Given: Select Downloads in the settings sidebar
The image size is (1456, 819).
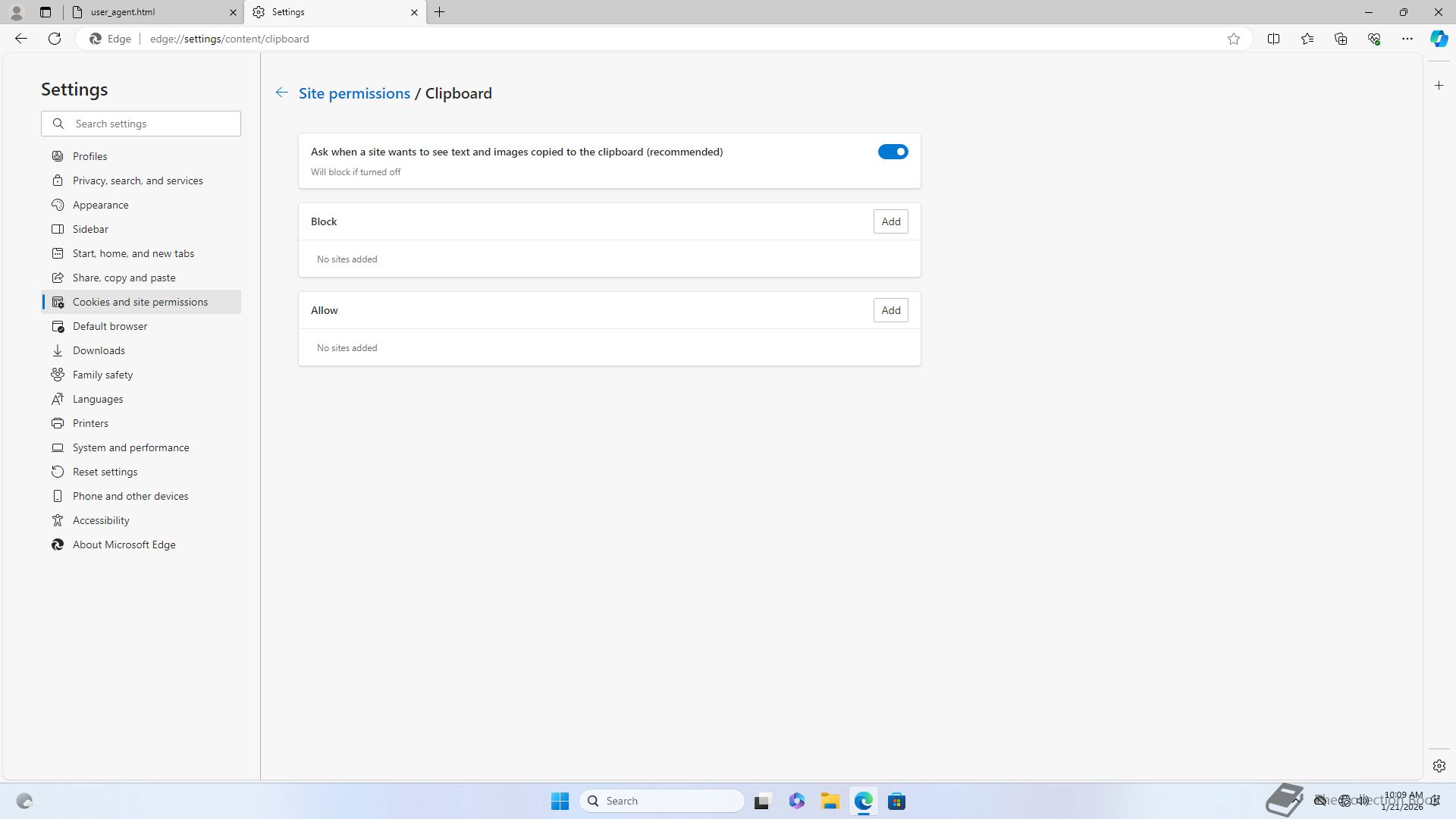Looking at the screenshot, I should tap(99, 350).
